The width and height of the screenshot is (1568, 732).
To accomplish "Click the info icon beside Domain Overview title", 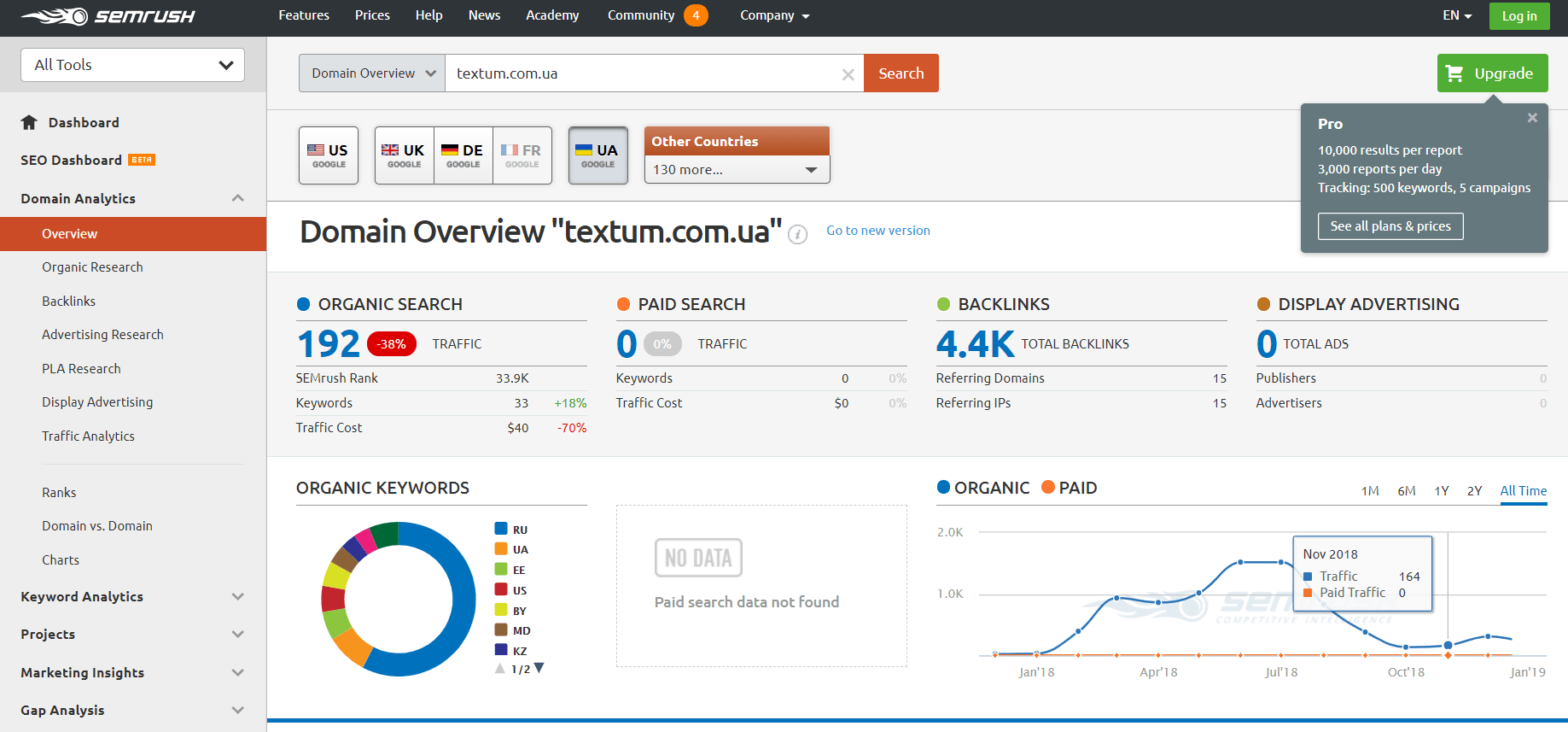I will pos(797,235).
